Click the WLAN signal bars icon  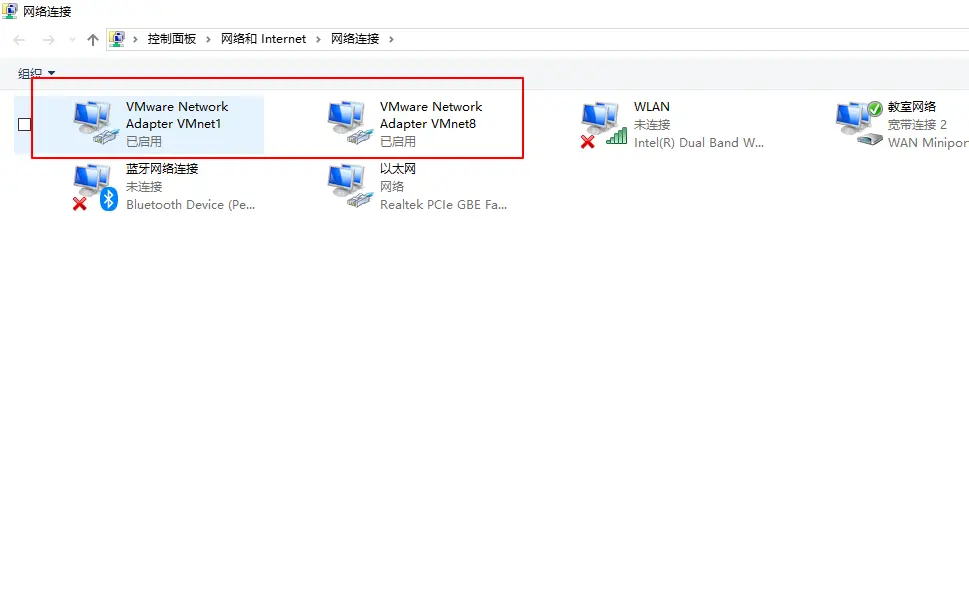pyautogui.click(x=616, y=136)
